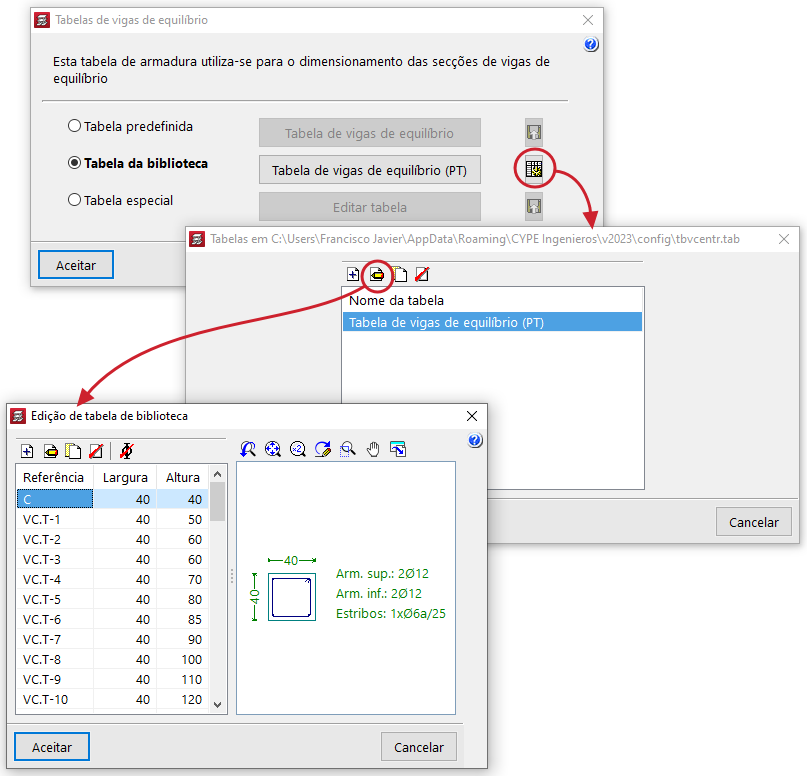Viewport: 807px width, 776px height.
Task: Click the Tabela de vigas de equilíbrio (PT) button
Action: tap(369, 170)
